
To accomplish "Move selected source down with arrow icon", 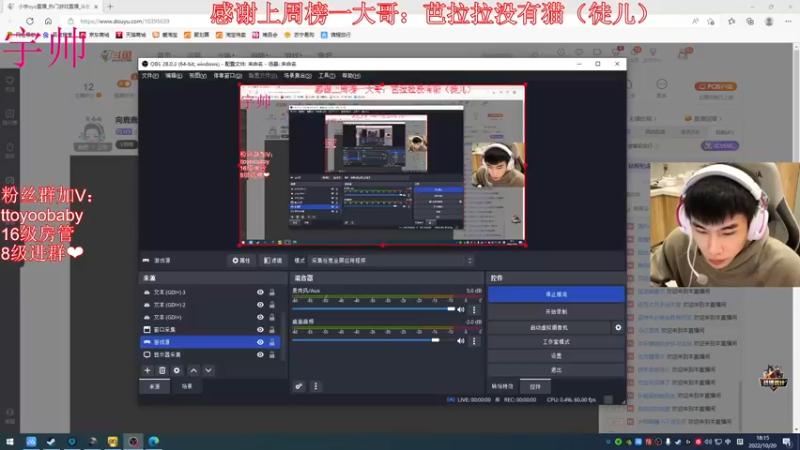I will 208,370.
